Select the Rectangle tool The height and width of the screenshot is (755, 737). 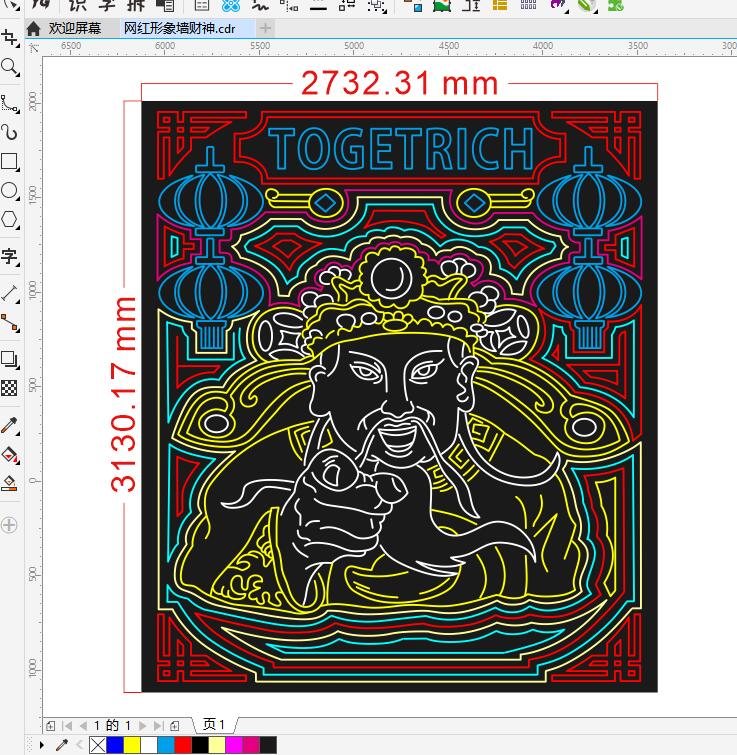point(9,161)
